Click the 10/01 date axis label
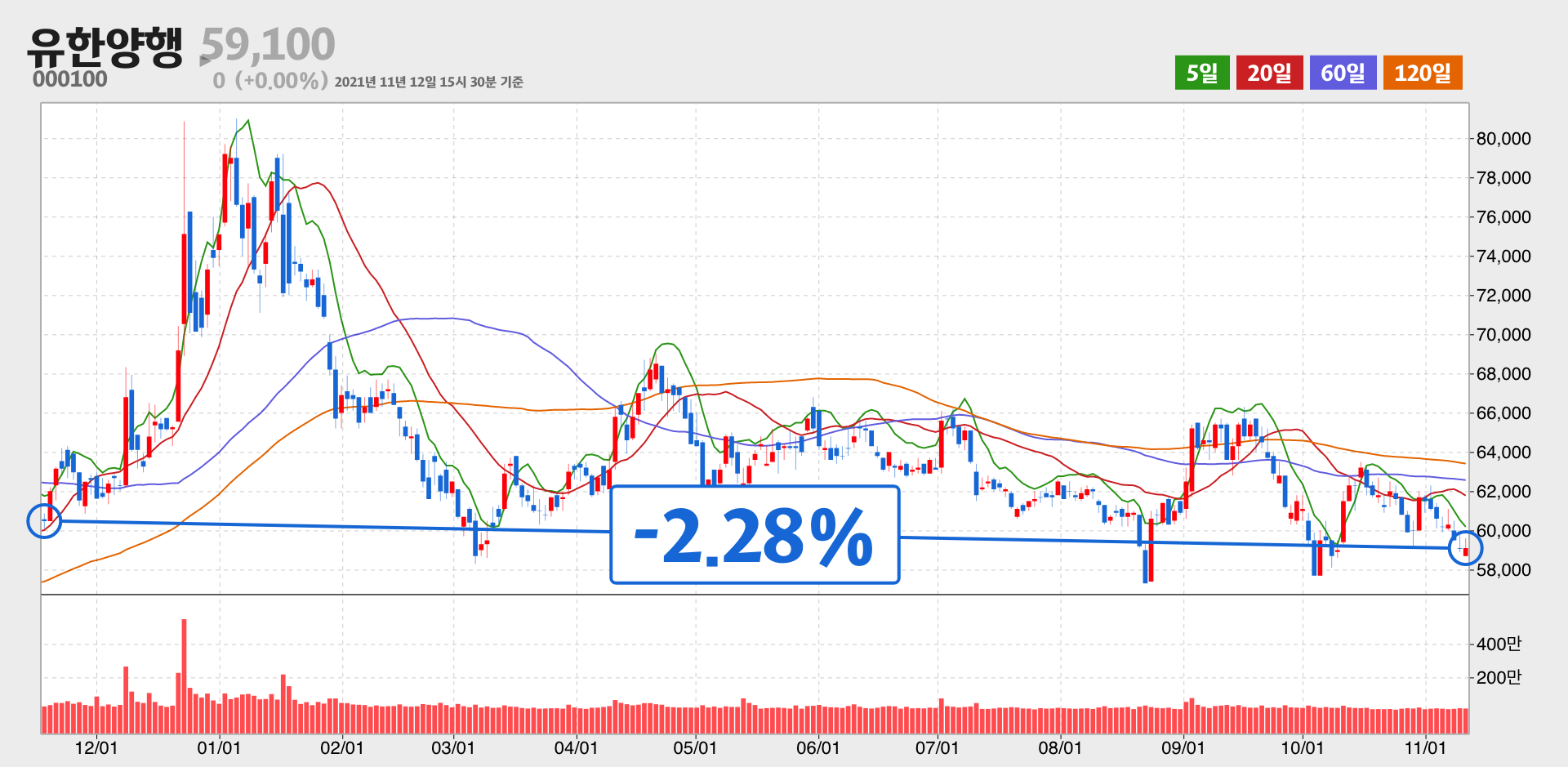 1302,748
